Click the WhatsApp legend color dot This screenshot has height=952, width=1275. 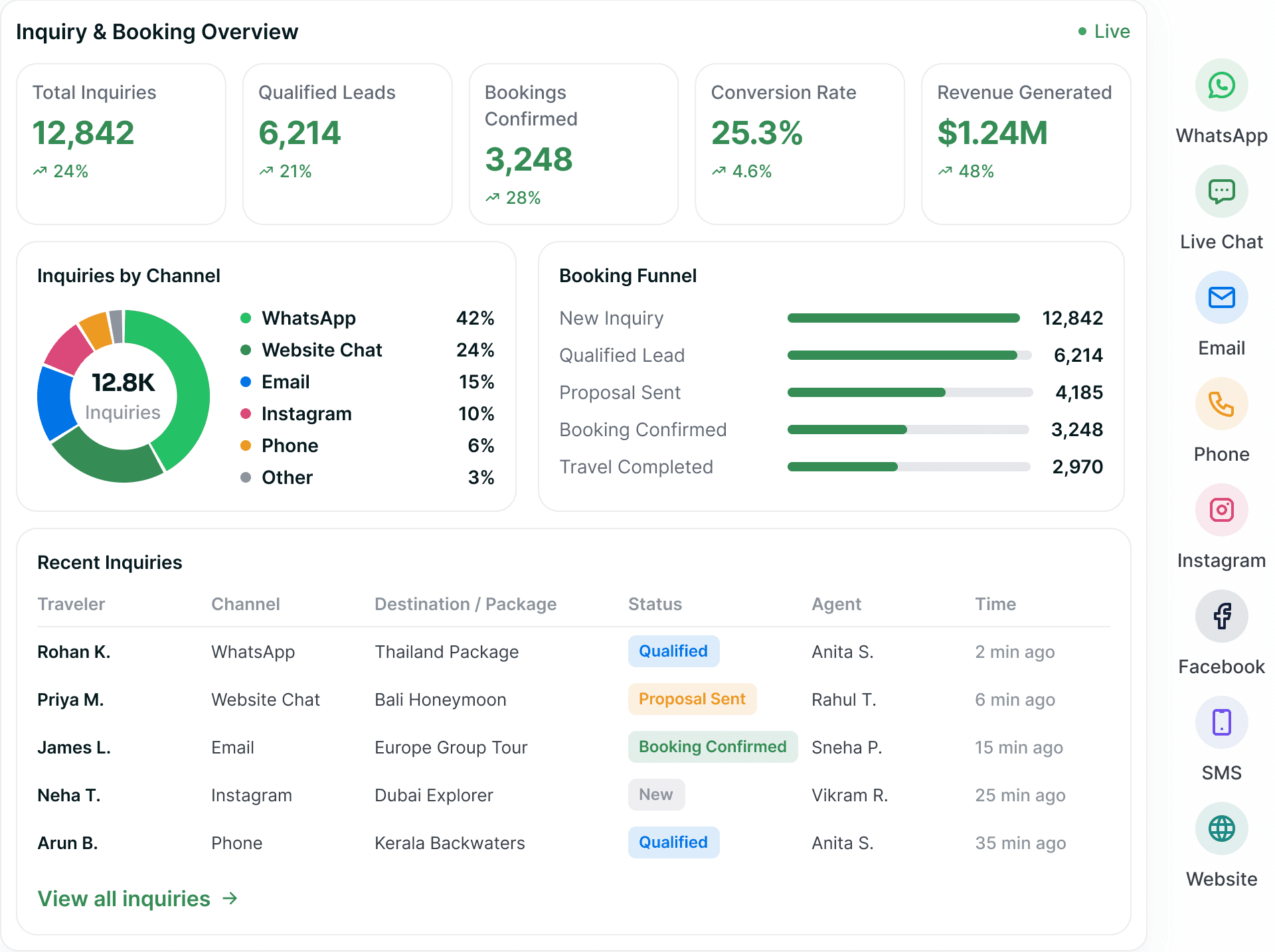(246, 318)
